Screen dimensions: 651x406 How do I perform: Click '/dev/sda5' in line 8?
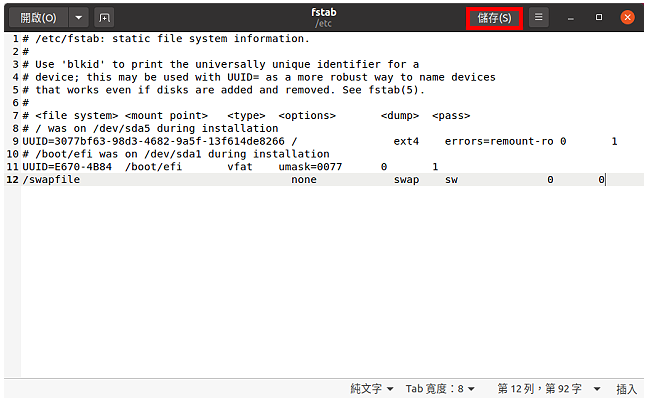click(x=121, y=128)
